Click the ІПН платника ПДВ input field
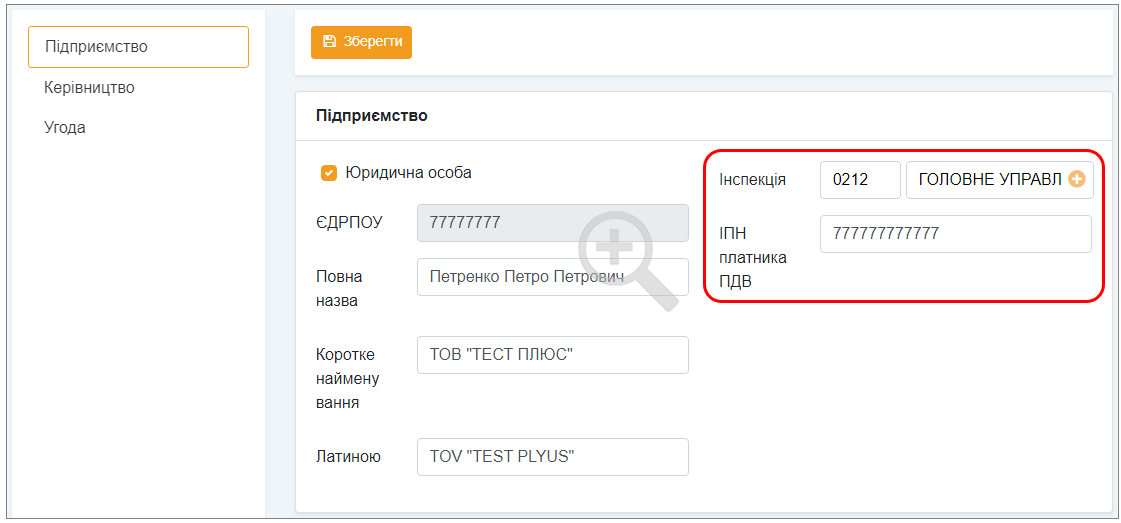The image size is (1121, 523). [x=956, y=234]
